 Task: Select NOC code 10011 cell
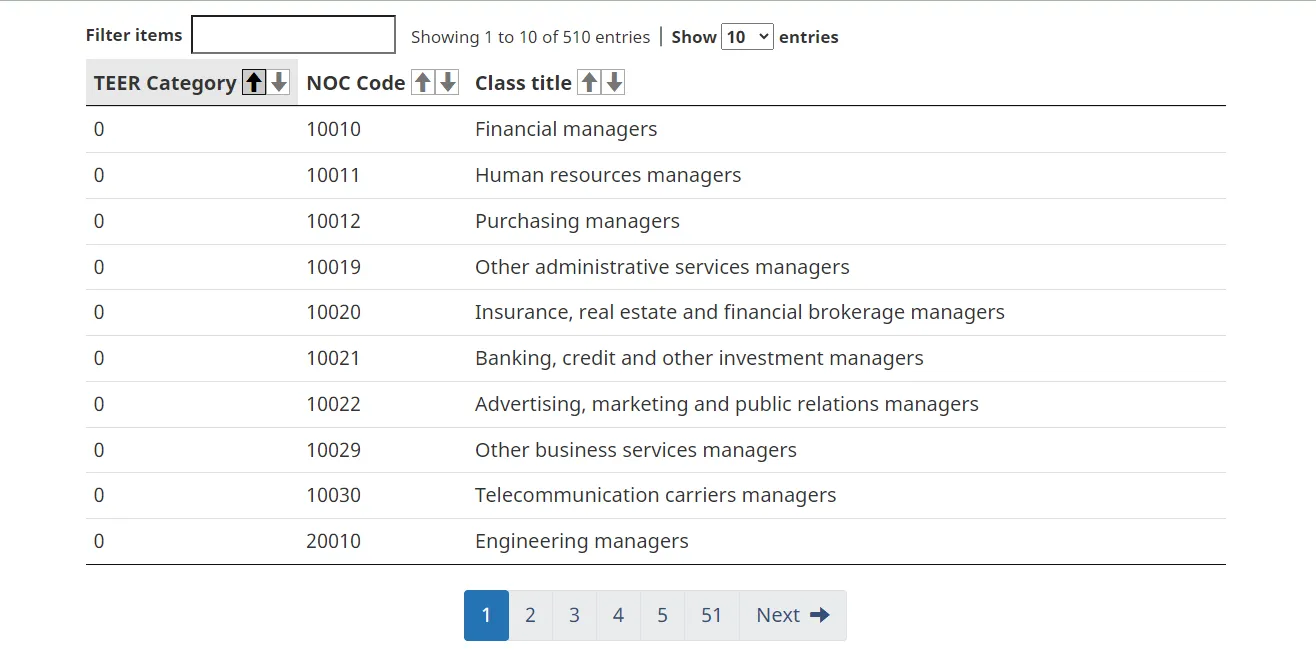click(333, 175)
